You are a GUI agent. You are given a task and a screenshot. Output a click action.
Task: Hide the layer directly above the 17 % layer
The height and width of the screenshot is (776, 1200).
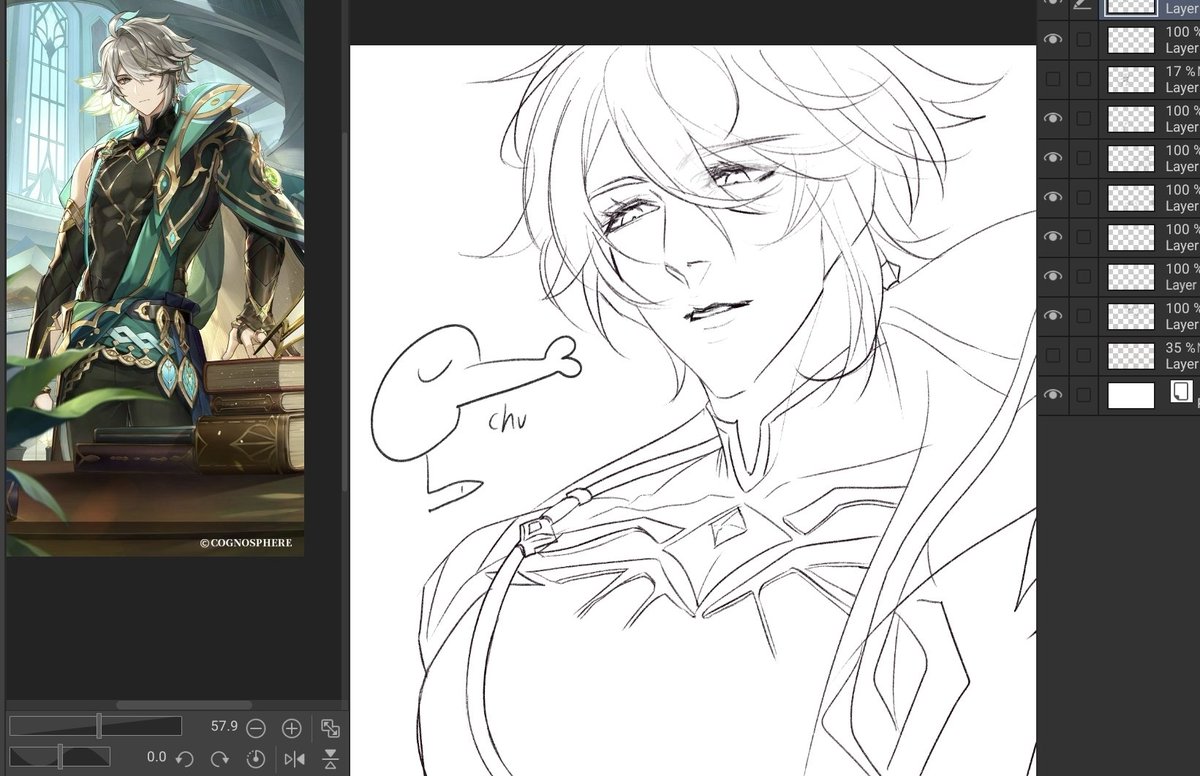coord(1052,39)
